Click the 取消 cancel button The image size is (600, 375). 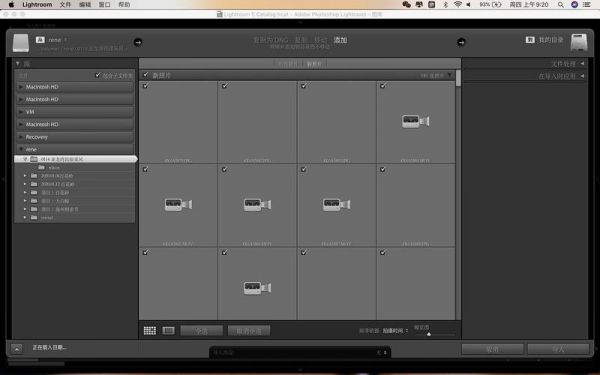pyautogui.click(x=492, y=349)
